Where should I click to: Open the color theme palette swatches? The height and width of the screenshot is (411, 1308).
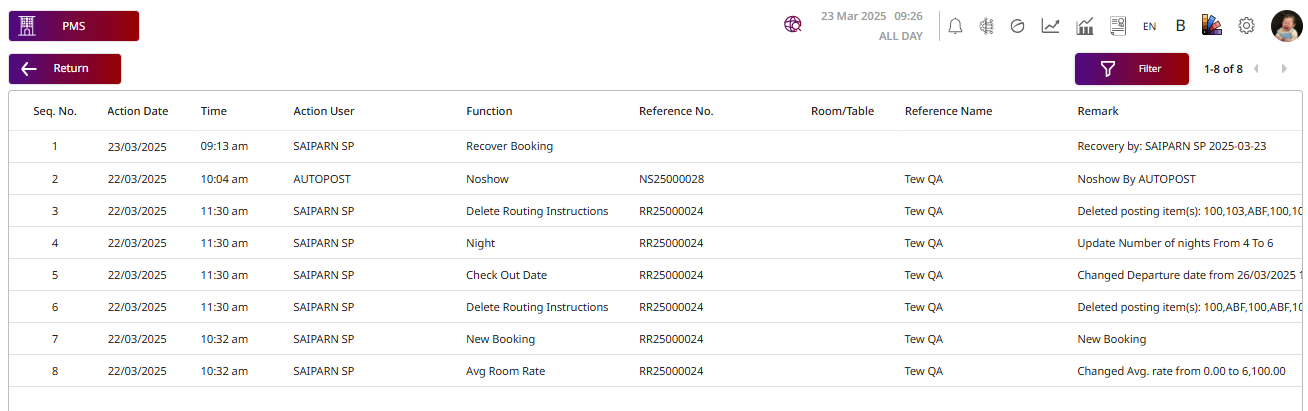[x=1212, y=26]
